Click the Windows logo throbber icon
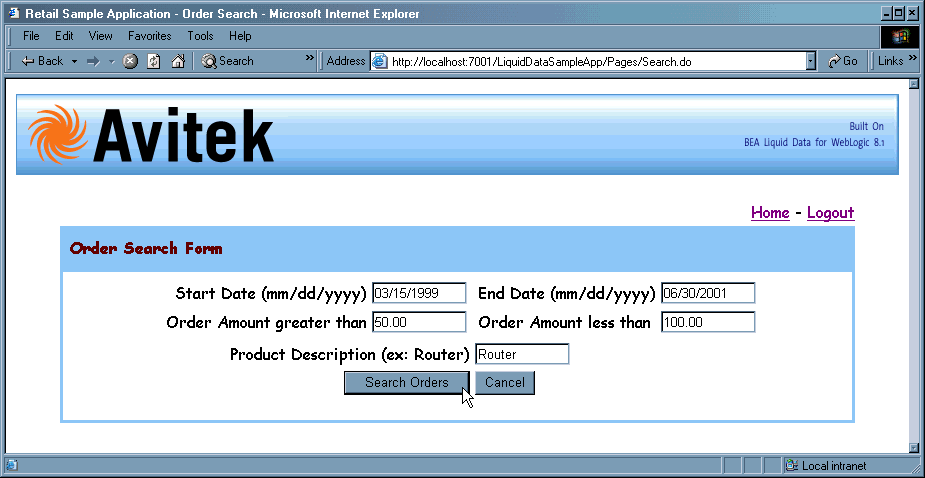 click(x=900, y=37)
